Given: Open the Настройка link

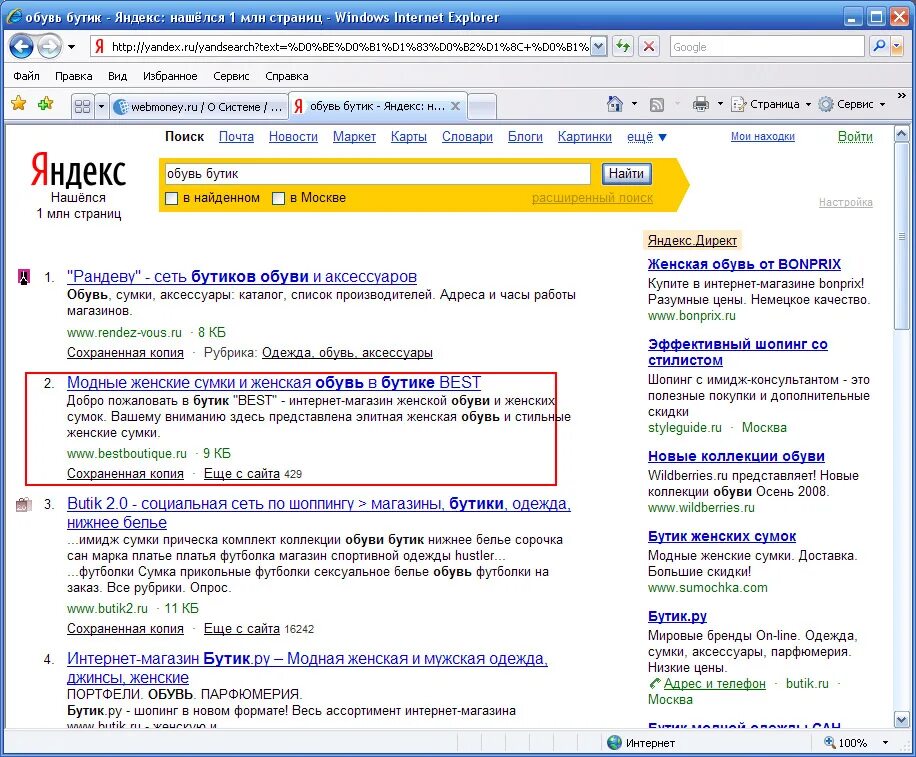Looking at the screenshot, I should pos(845,202).
